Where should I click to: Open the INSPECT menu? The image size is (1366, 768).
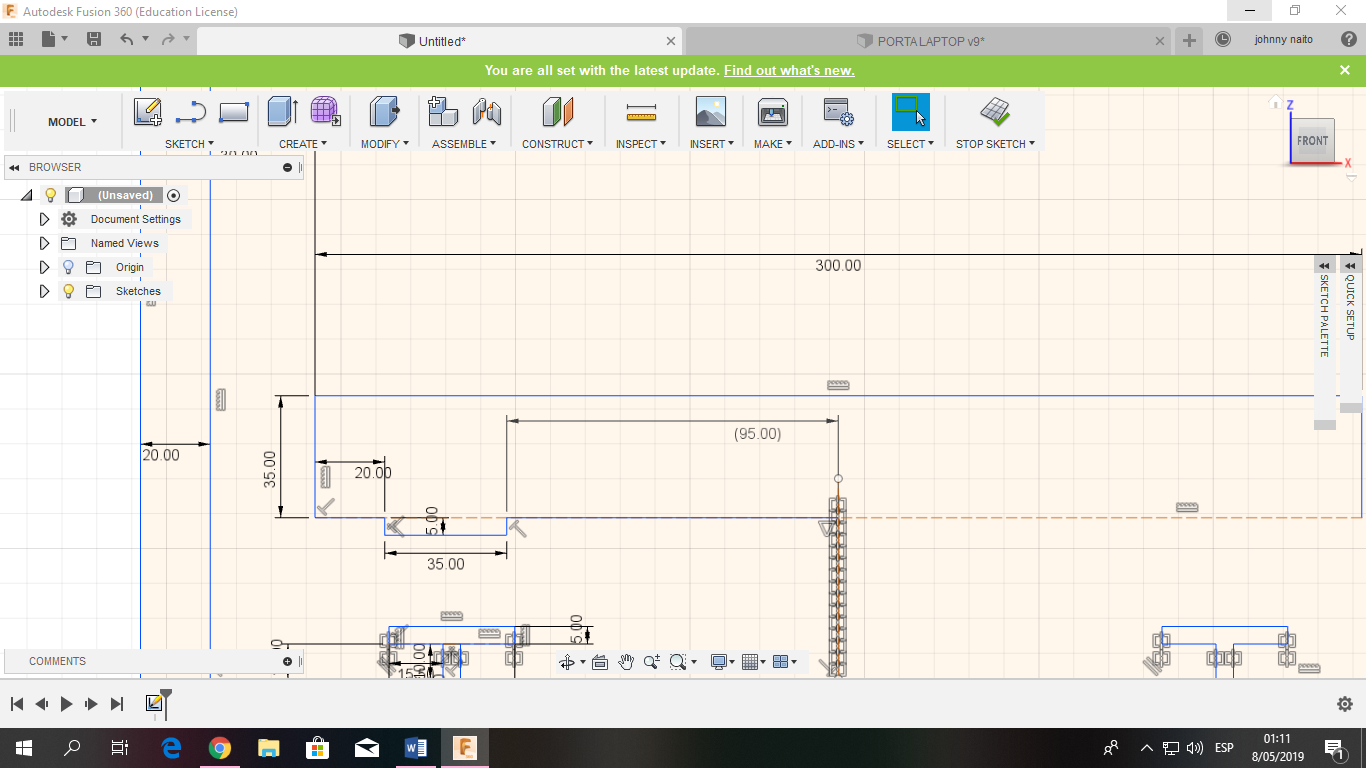[x=641, y=144]
